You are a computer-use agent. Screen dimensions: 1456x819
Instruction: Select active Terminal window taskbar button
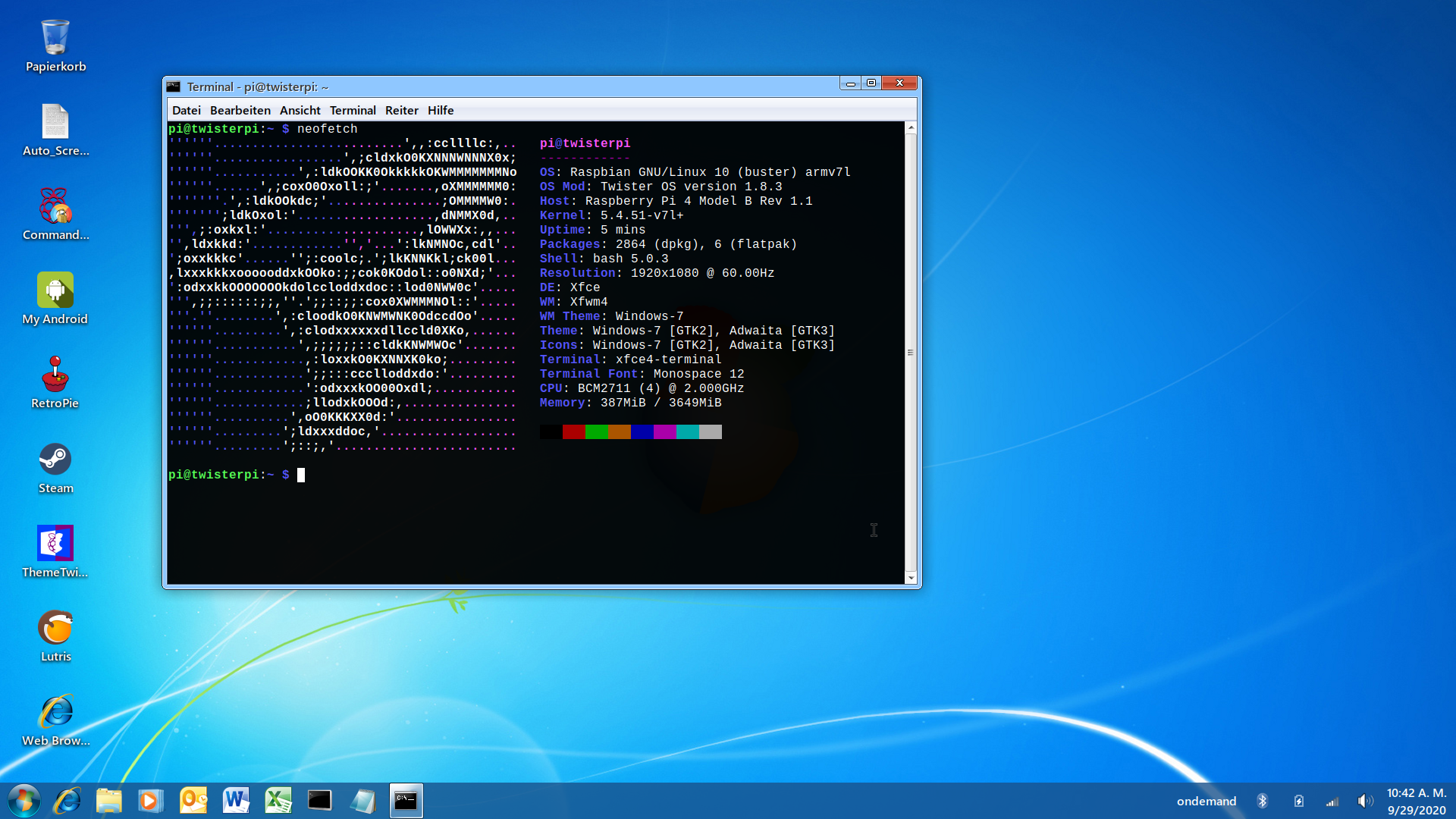406,801
